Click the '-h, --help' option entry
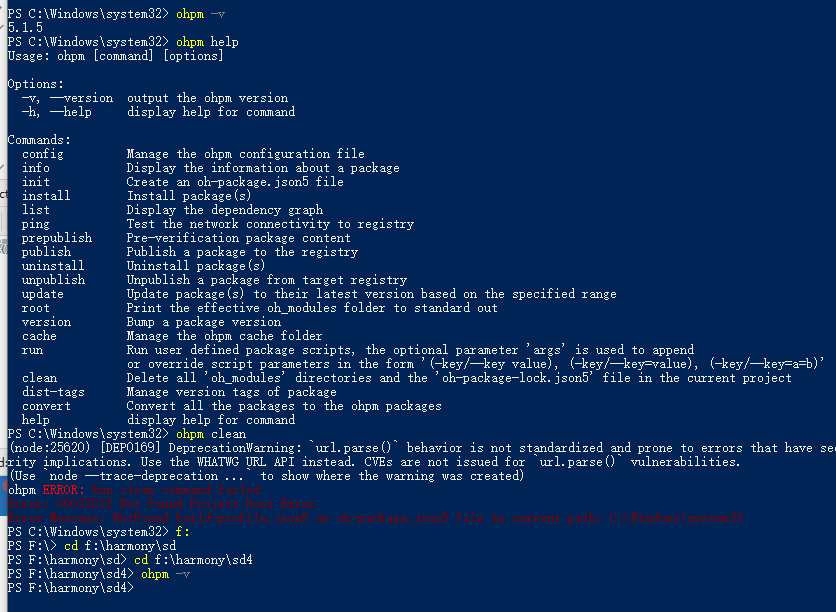Viewport: 836px width, 612px height. coord(57,112)
